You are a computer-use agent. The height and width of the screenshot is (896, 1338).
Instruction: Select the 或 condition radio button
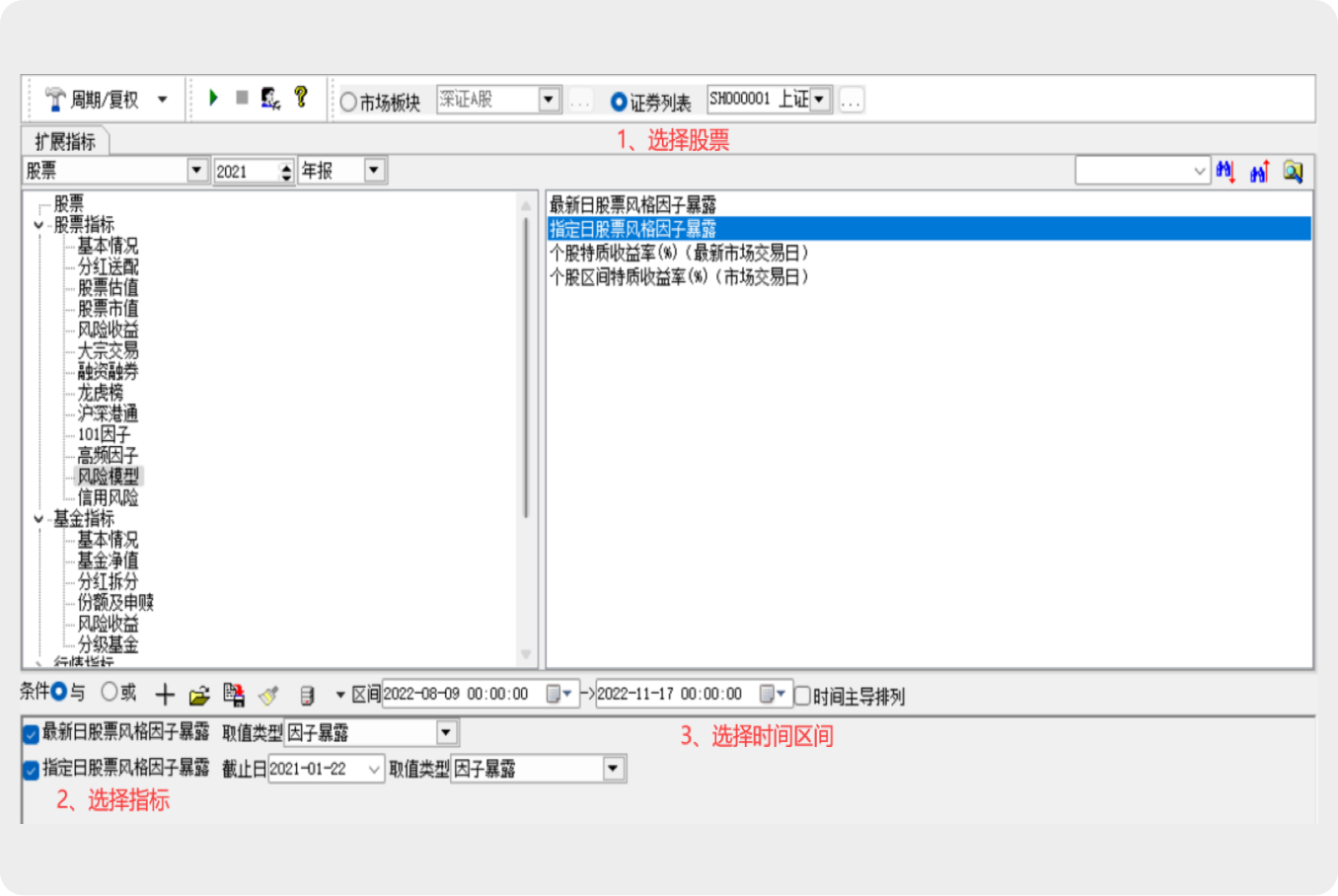(110, 692)
